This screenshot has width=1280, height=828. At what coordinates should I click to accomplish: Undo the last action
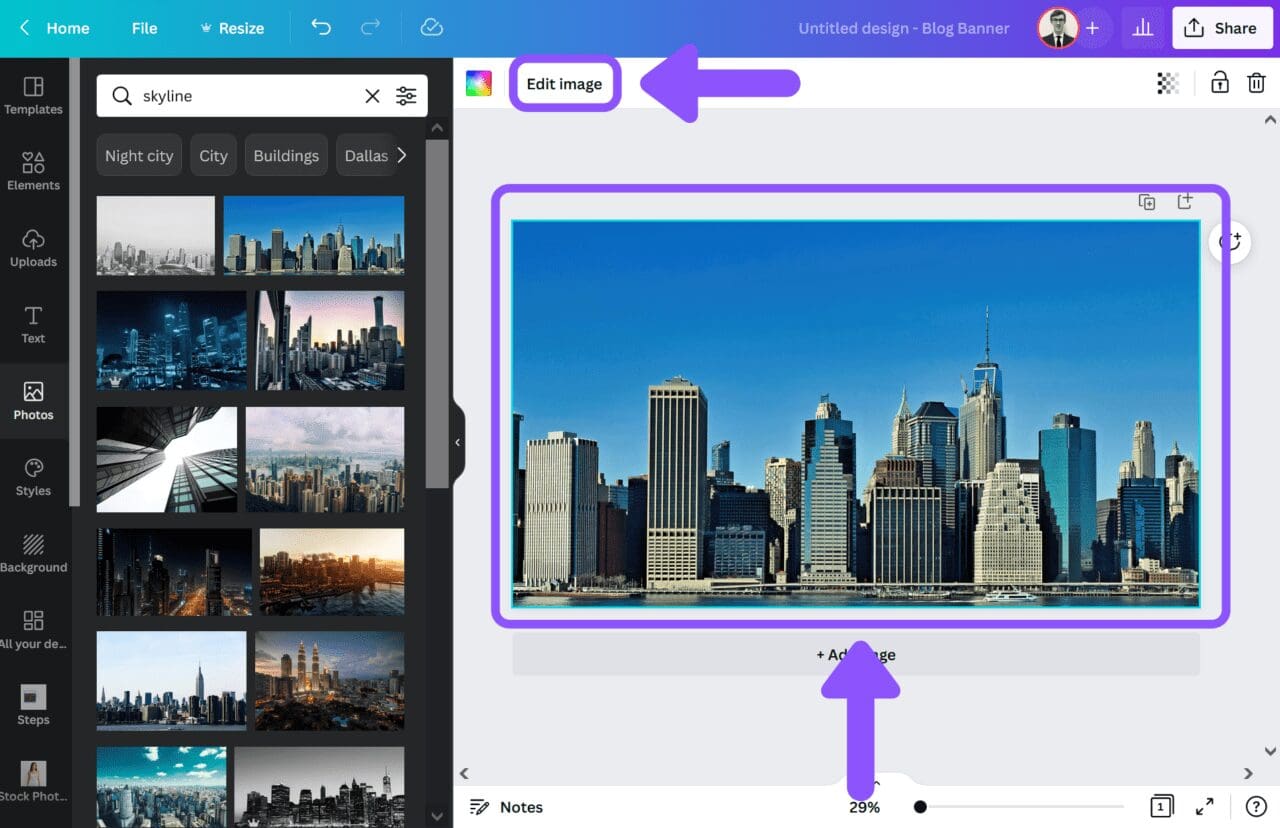point(321,28)
